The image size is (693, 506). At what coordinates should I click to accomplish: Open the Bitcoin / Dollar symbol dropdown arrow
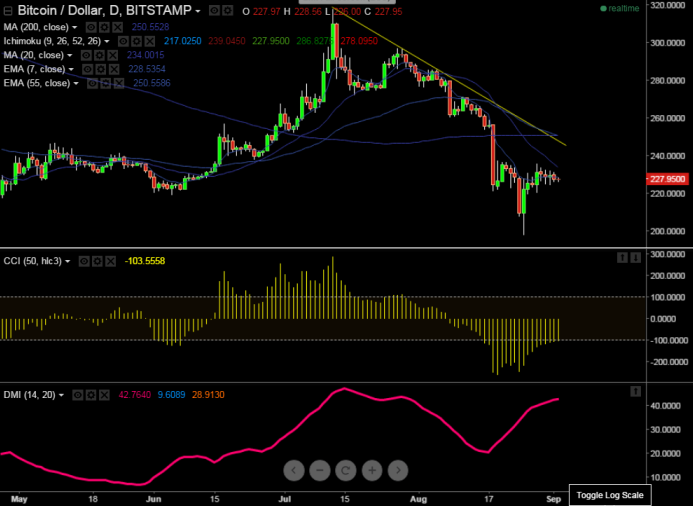click(x=198, y=11)
